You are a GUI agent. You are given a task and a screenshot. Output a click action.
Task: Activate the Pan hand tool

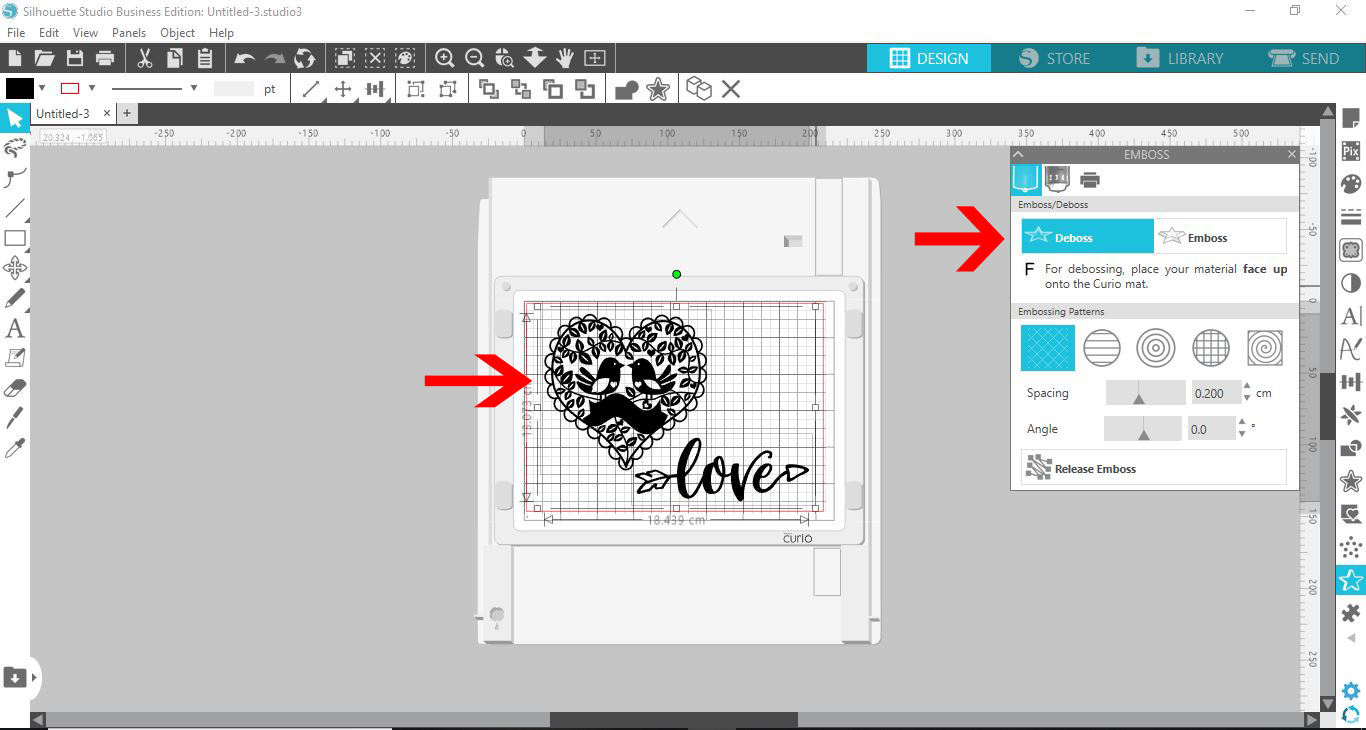coord(565,58)
